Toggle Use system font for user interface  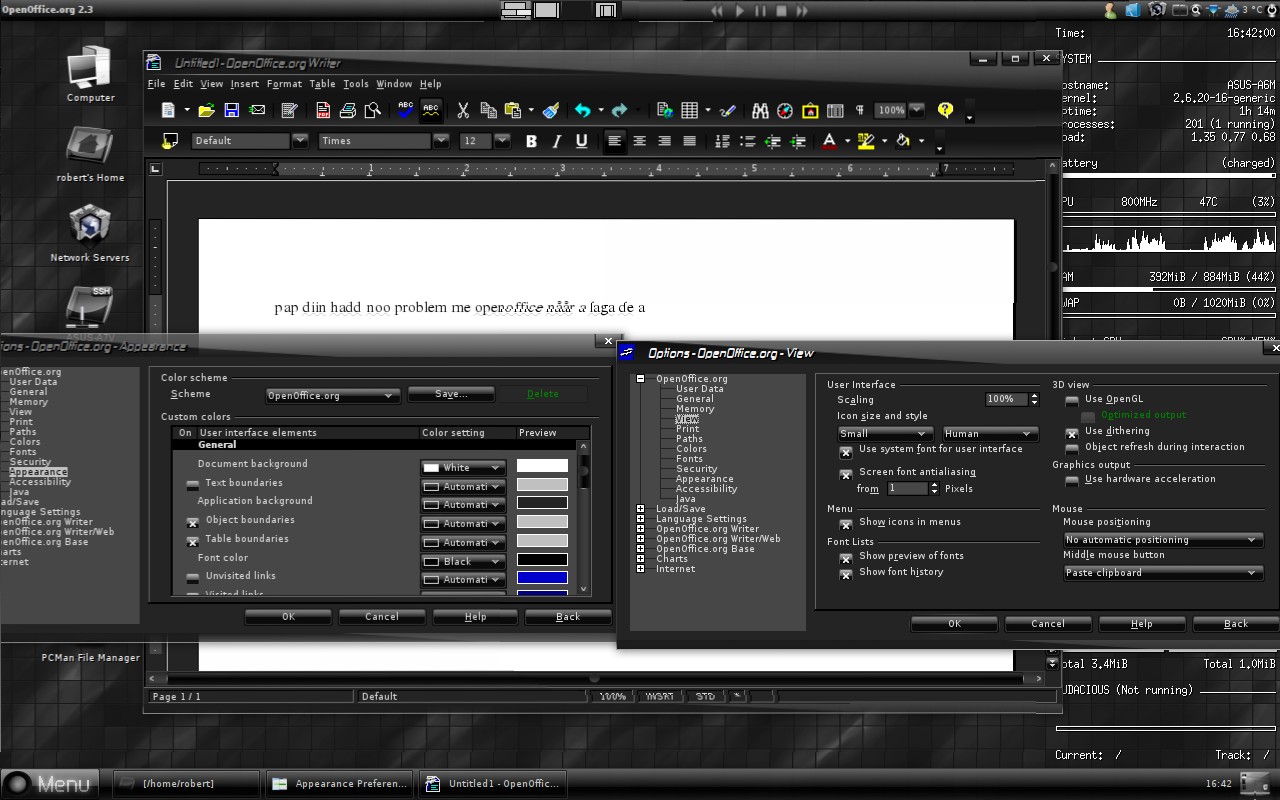pyautogui.click(x=846, y=452)
